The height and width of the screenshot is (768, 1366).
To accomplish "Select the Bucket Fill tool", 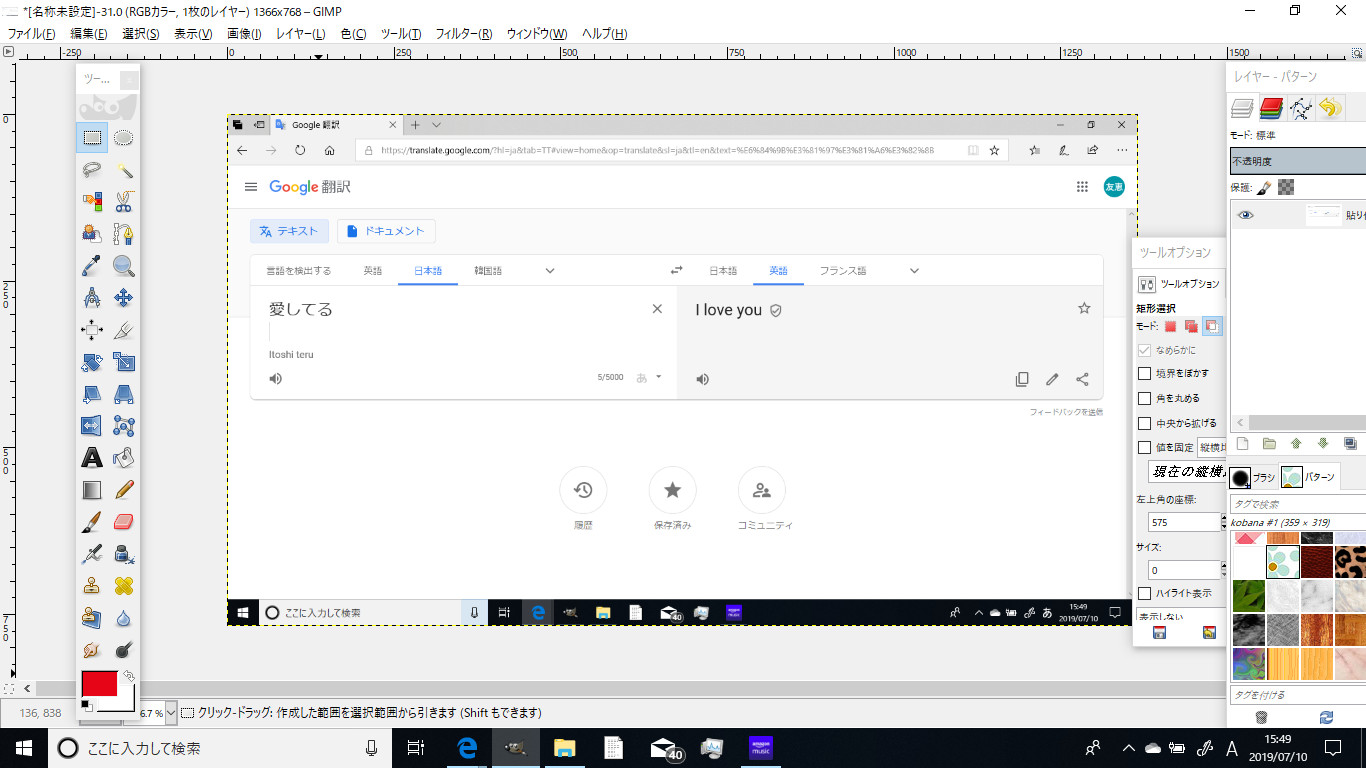I will point(124,458).
